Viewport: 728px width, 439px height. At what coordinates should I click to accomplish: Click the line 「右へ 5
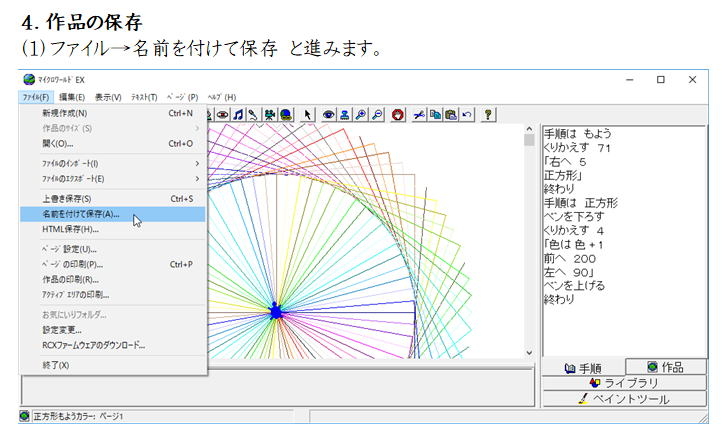(565, 162)
